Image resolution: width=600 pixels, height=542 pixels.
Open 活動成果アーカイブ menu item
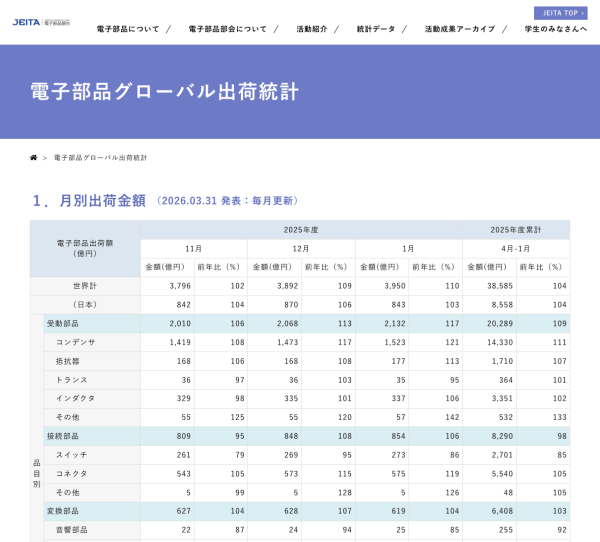coord(460,29)
